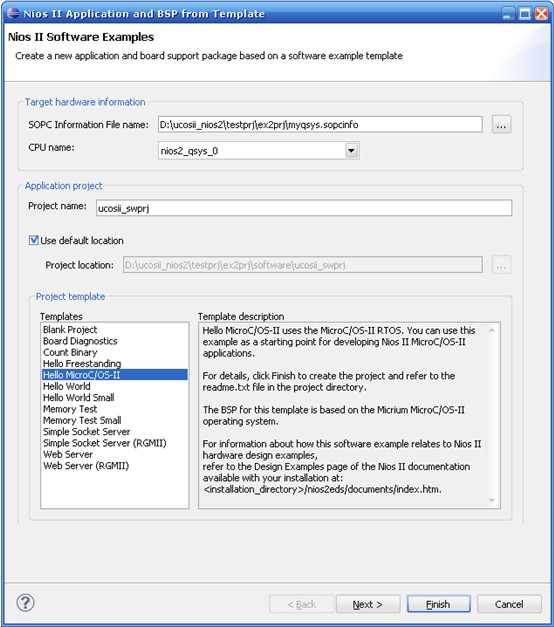This screenshot has height=627, width=554.
Task: Maximize the dialog window
Action: [524, 14]
